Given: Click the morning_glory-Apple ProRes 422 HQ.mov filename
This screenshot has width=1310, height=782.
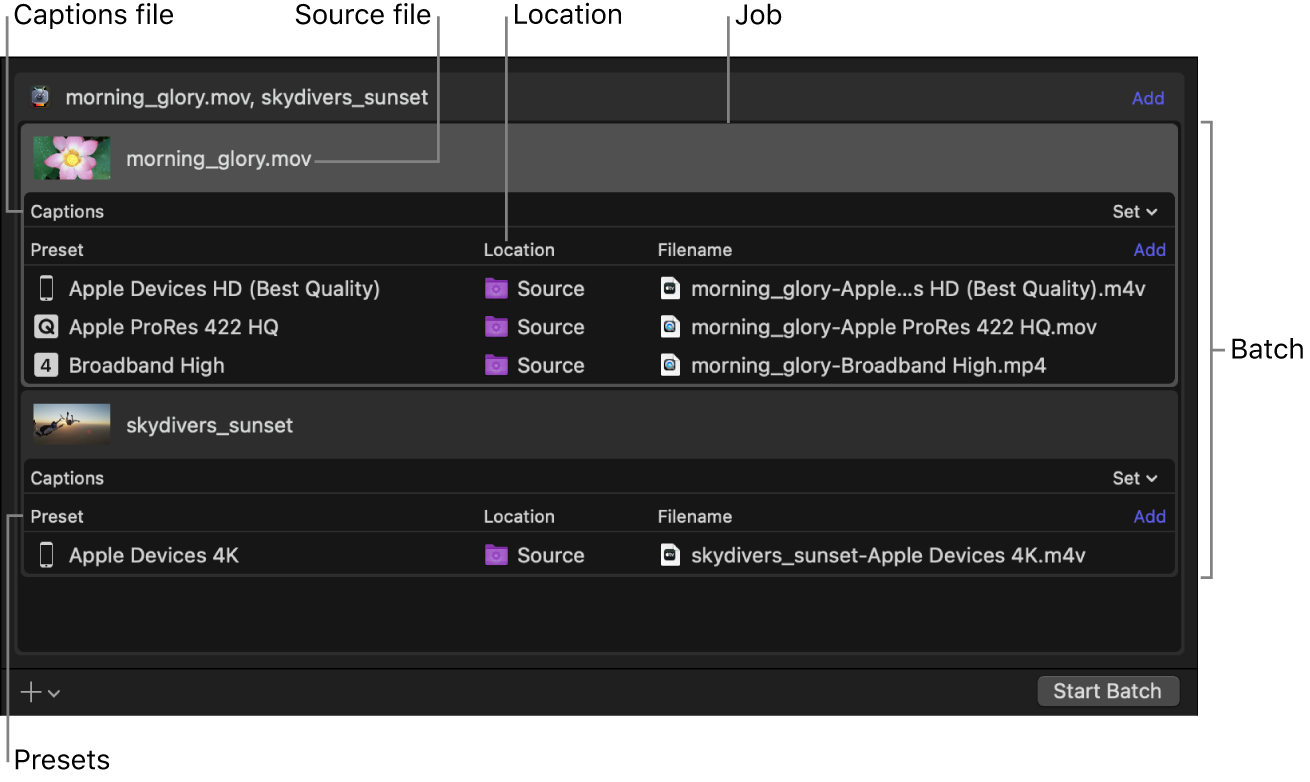Looking at the screenshot, I should click(x=893, y=327).
